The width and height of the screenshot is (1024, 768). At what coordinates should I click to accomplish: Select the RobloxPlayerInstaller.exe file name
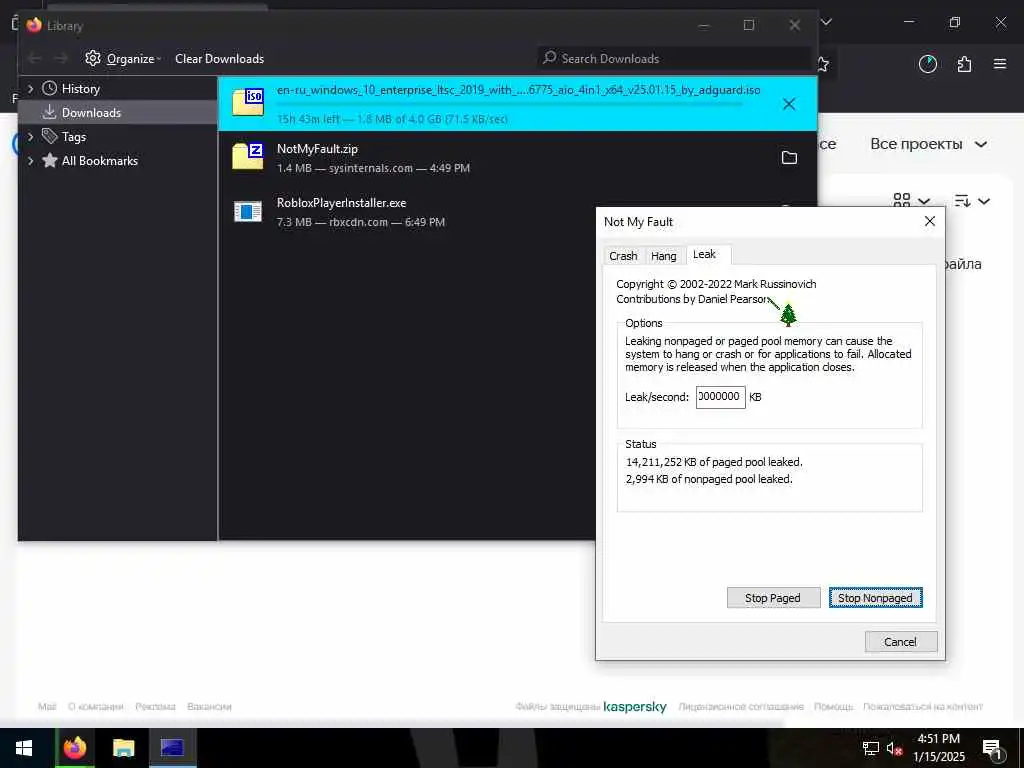point(342,203)
